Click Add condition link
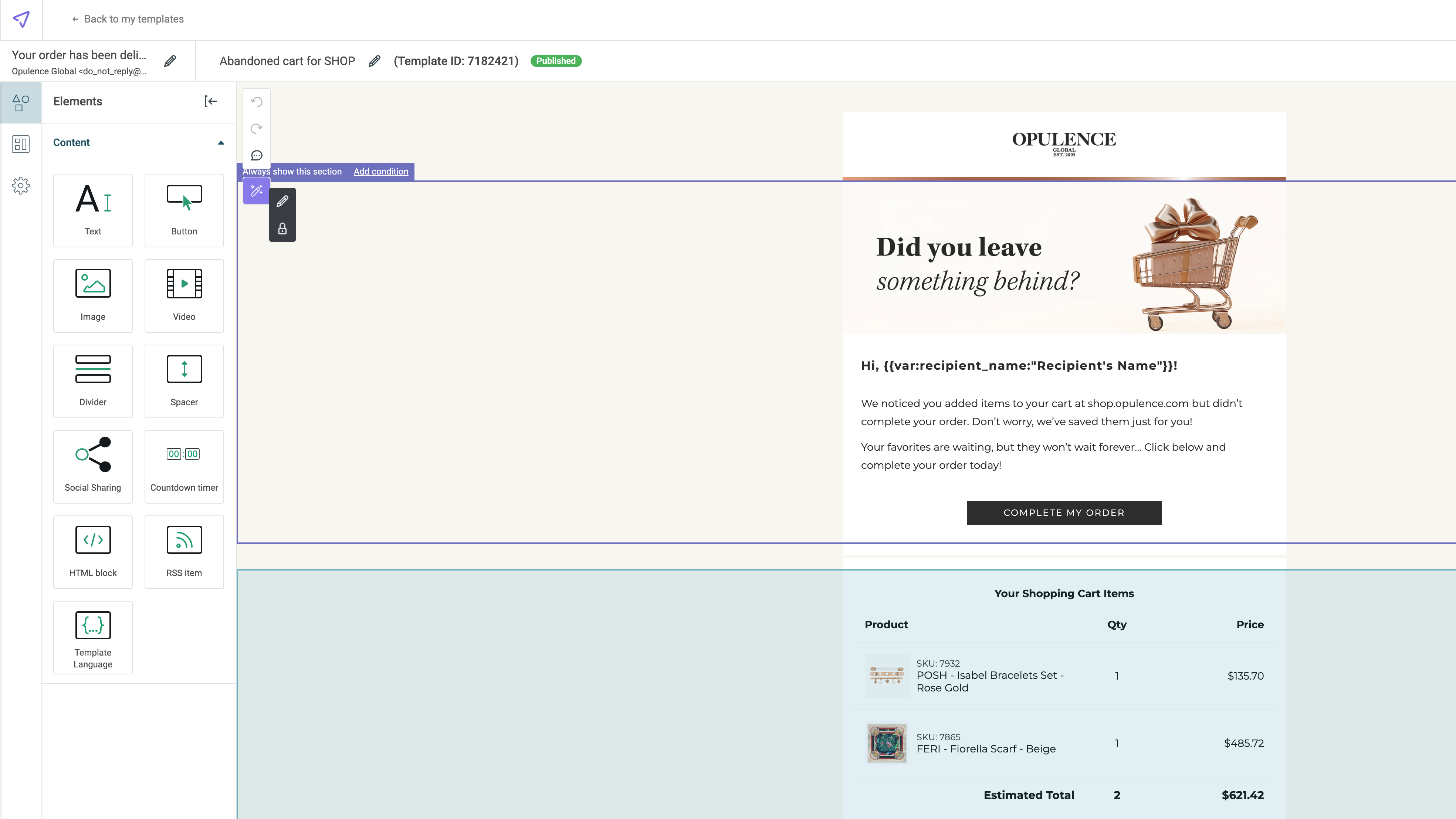The image size is (1456, 819). (x=380, y=171)
